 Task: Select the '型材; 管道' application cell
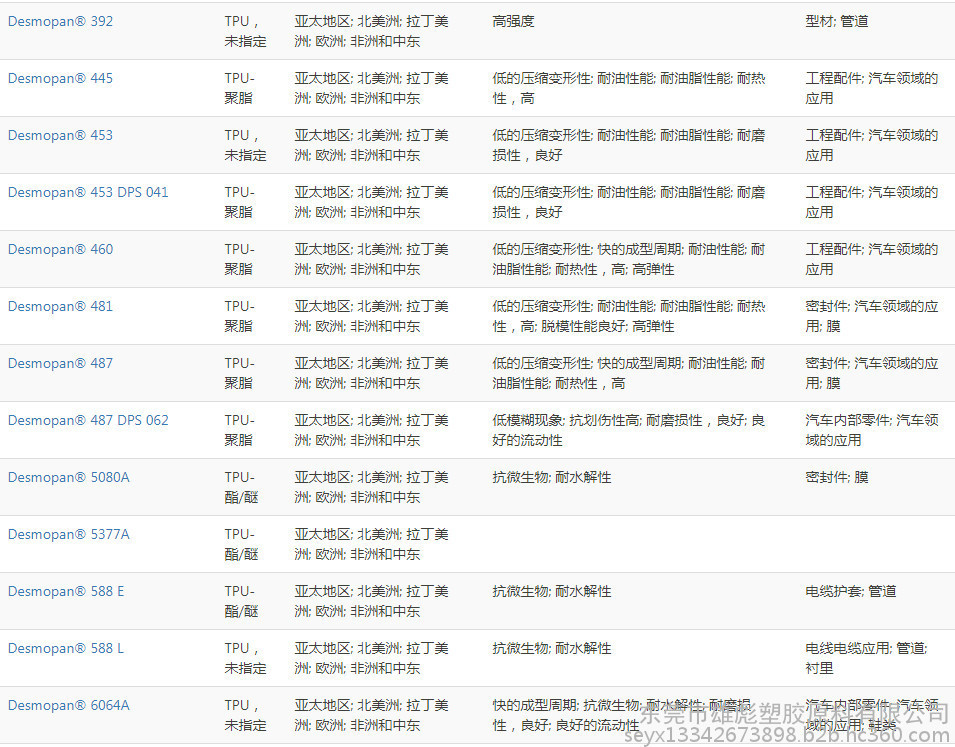[836, 21]
